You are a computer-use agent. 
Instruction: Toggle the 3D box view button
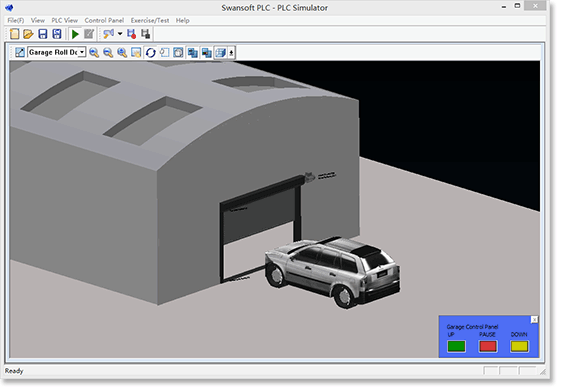220,53
